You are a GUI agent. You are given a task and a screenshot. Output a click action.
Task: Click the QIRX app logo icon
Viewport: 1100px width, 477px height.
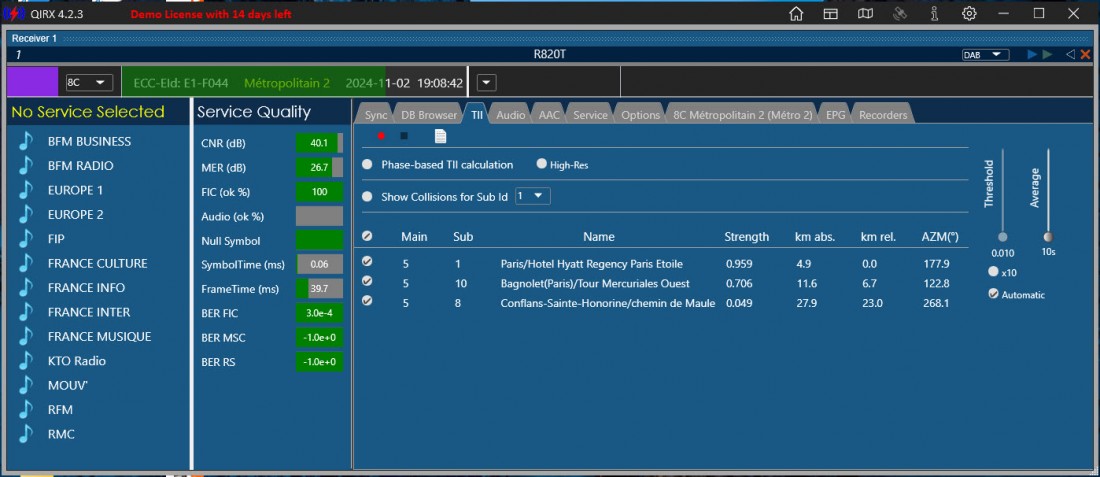(x=15, y=13)
